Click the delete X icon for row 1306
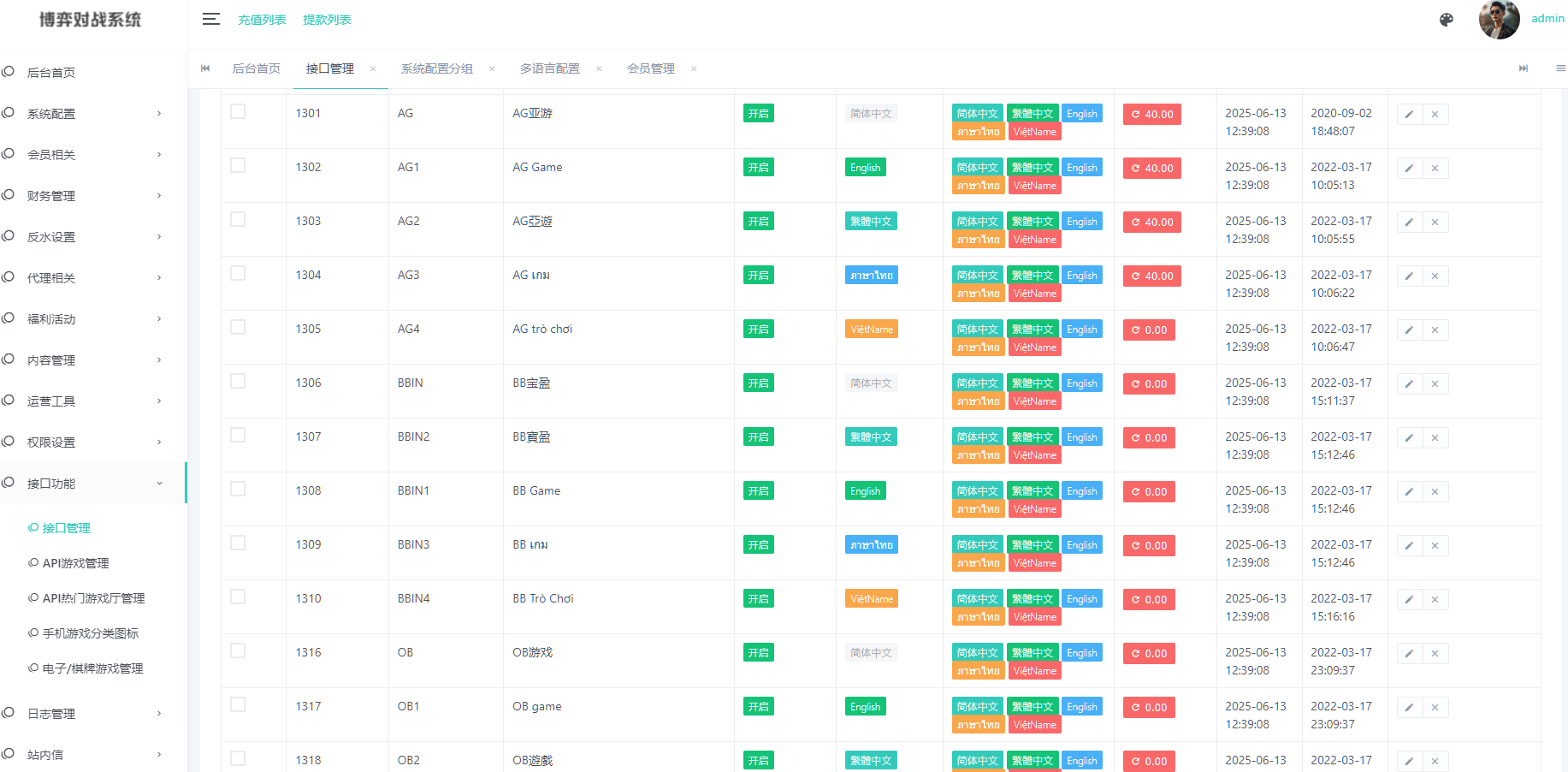 pos(1435,383)
